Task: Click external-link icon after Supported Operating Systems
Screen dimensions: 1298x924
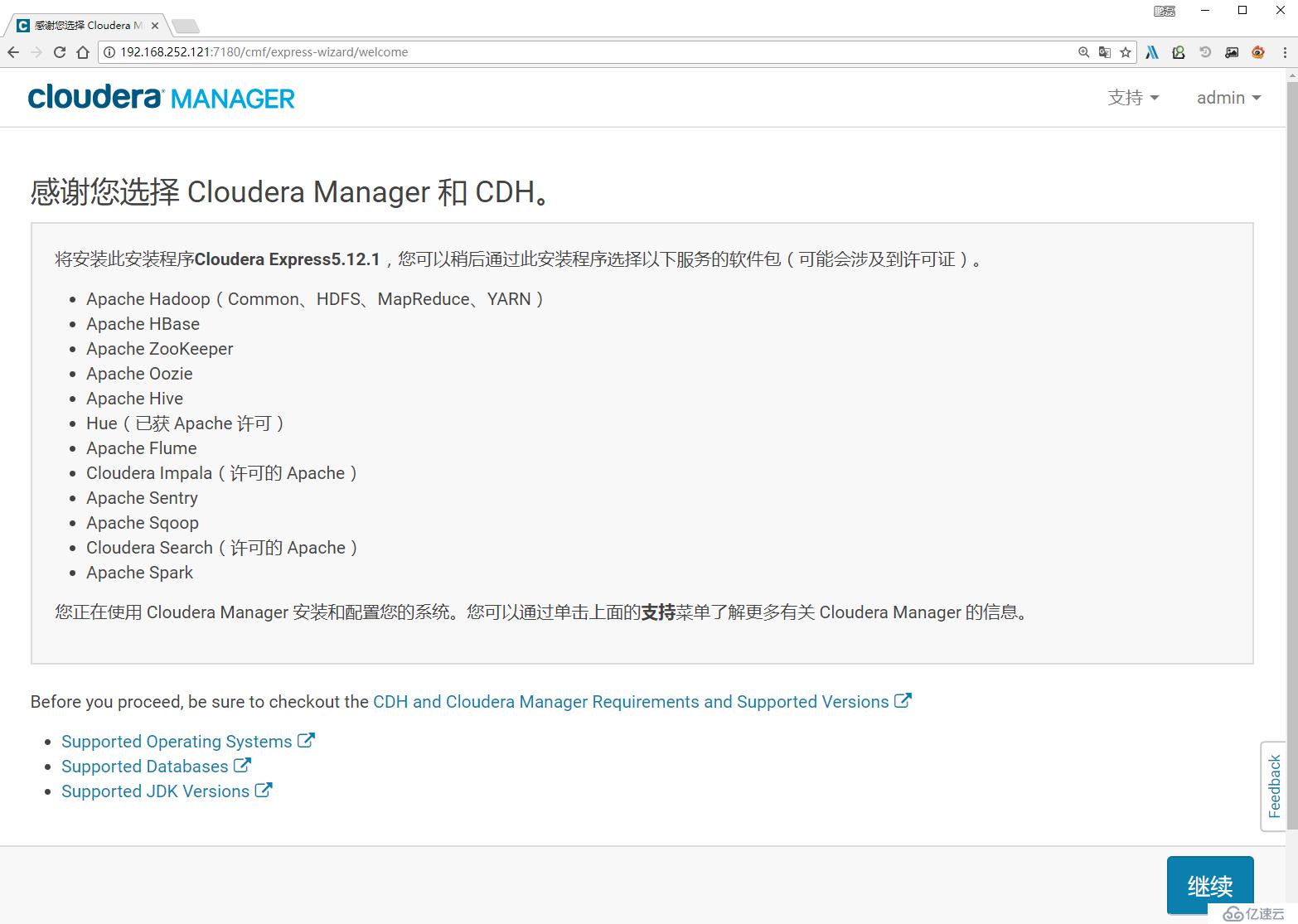Action: pos(306,741)
